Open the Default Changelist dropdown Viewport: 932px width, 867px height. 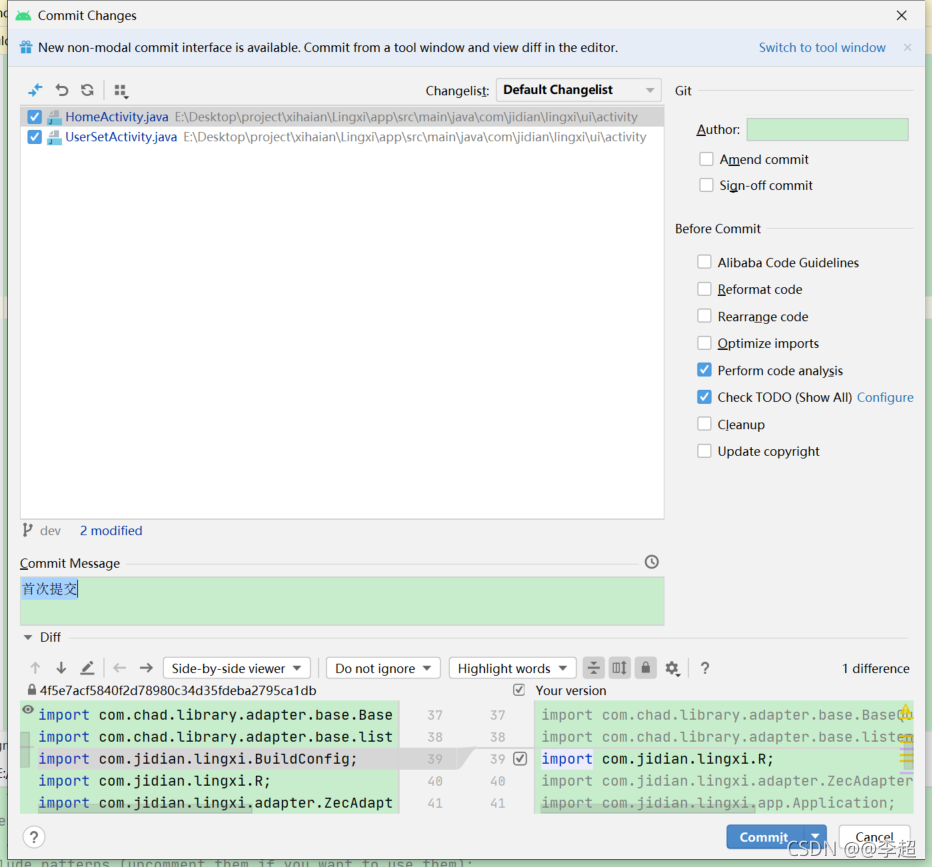[x=578, y=90]
